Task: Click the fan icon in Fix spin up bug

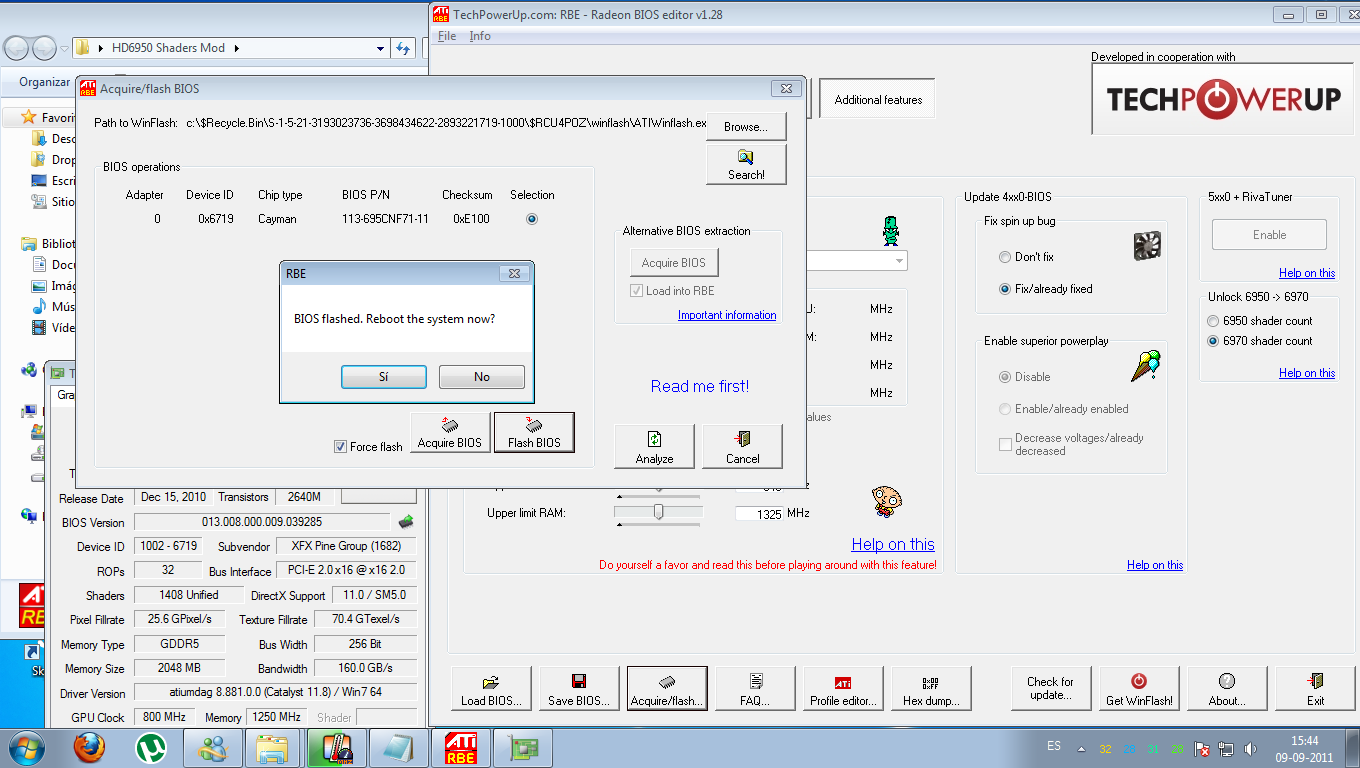Action: coord(1146,246)
